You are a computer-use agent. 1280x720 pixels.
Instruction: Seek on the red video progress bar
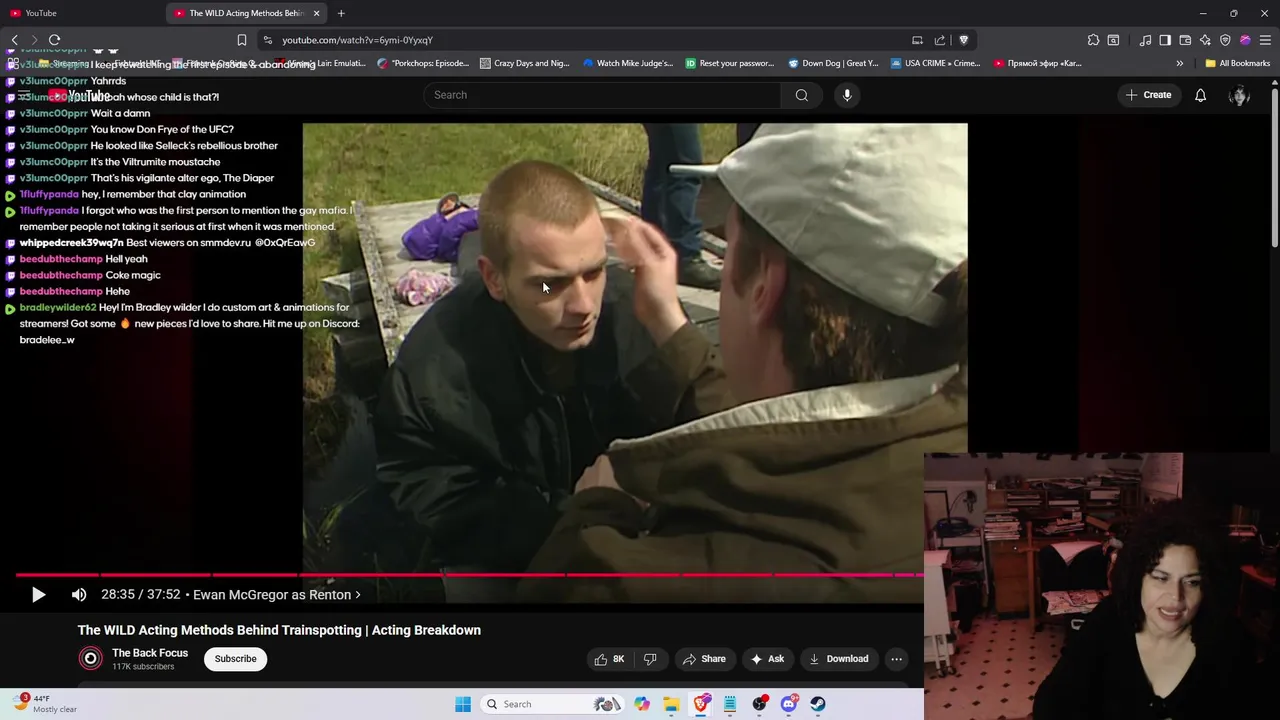(x=470, y=575)
